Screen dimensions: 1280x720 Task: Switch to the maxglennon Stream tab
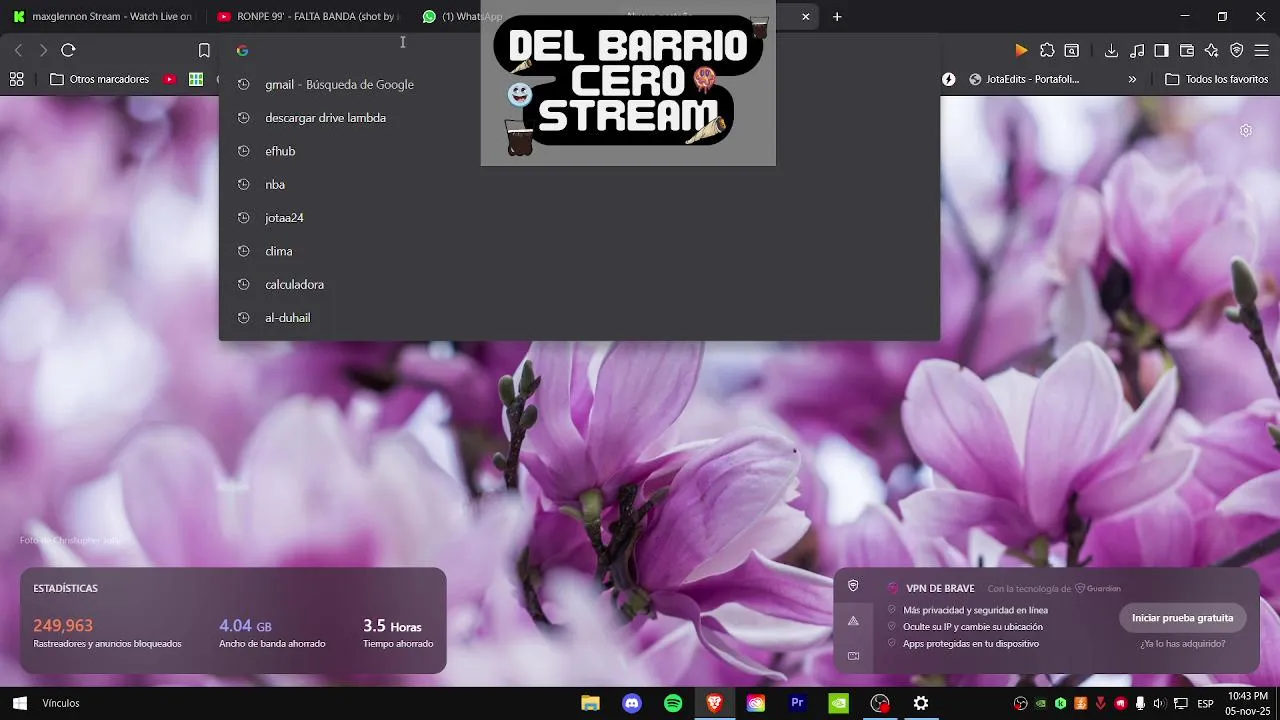pos(103,16)
